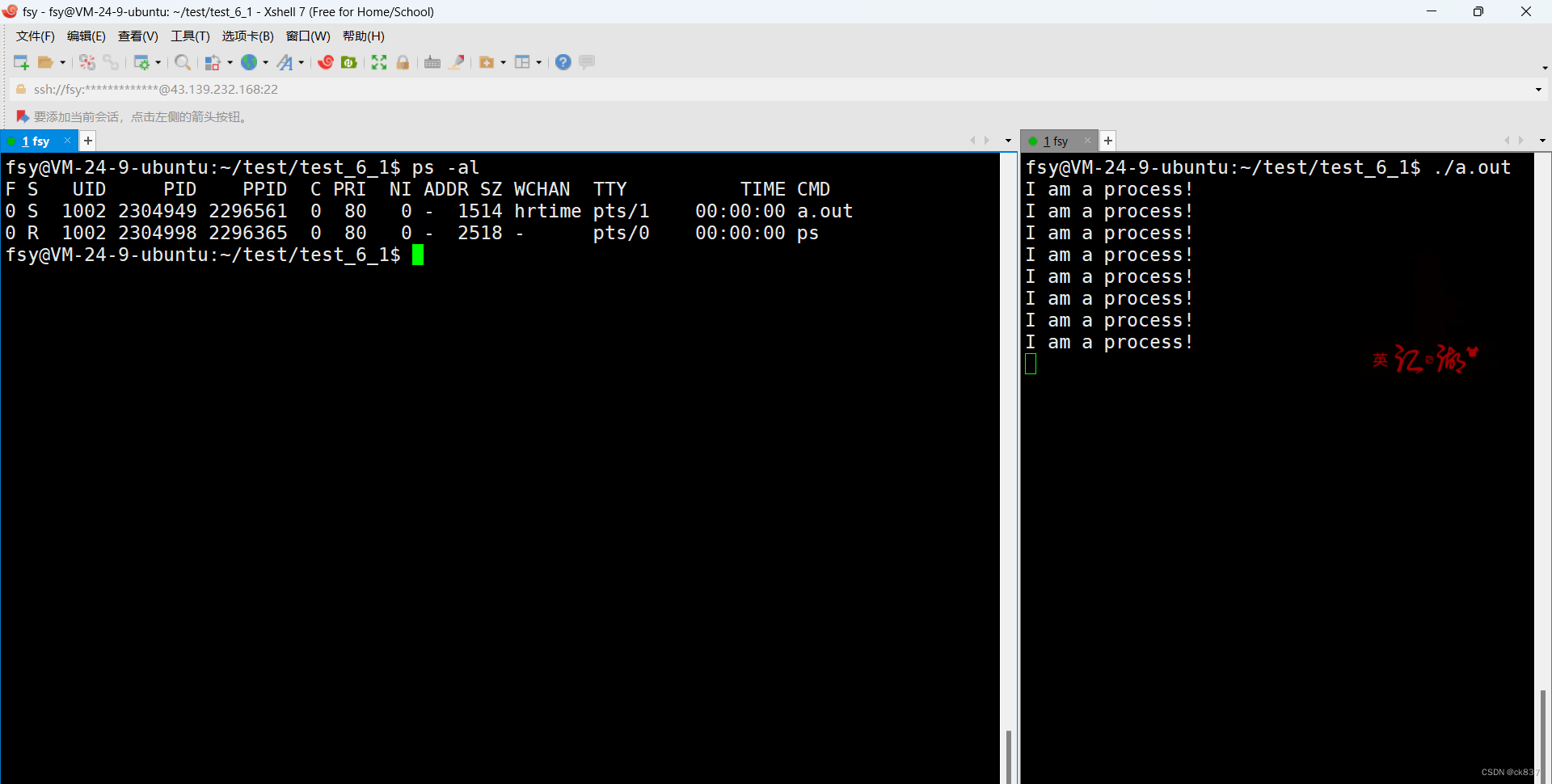Click the add-session bookmark arrow icon
The image size is (1552, 784).
[x=23, y=117]
